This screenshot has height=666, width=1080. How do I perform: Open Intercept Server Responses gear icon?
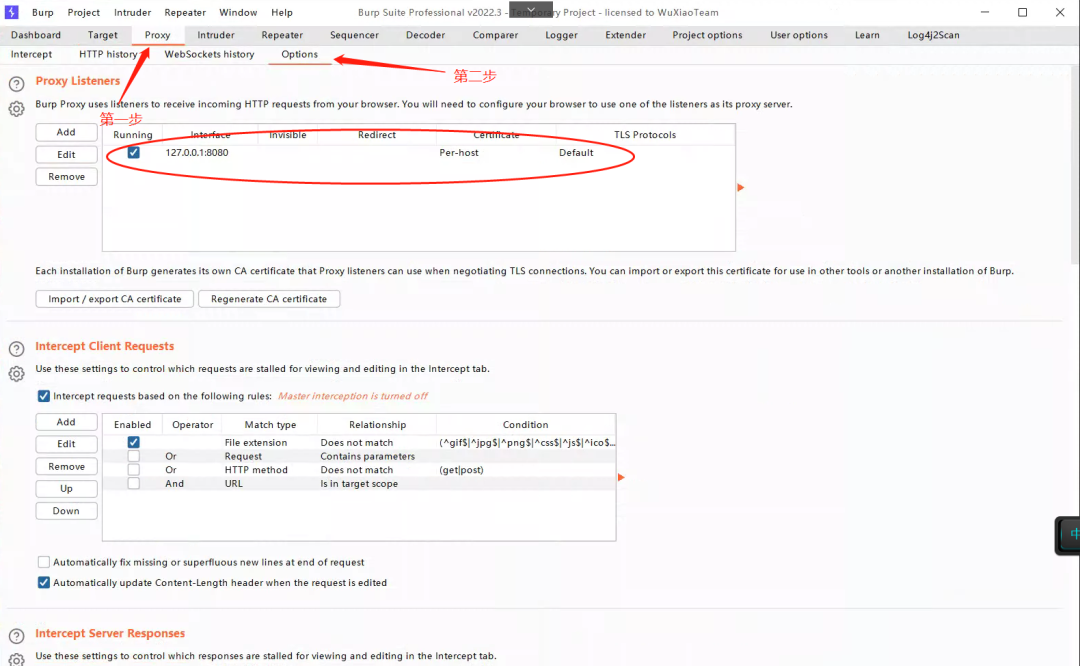[x=17, y=659]
